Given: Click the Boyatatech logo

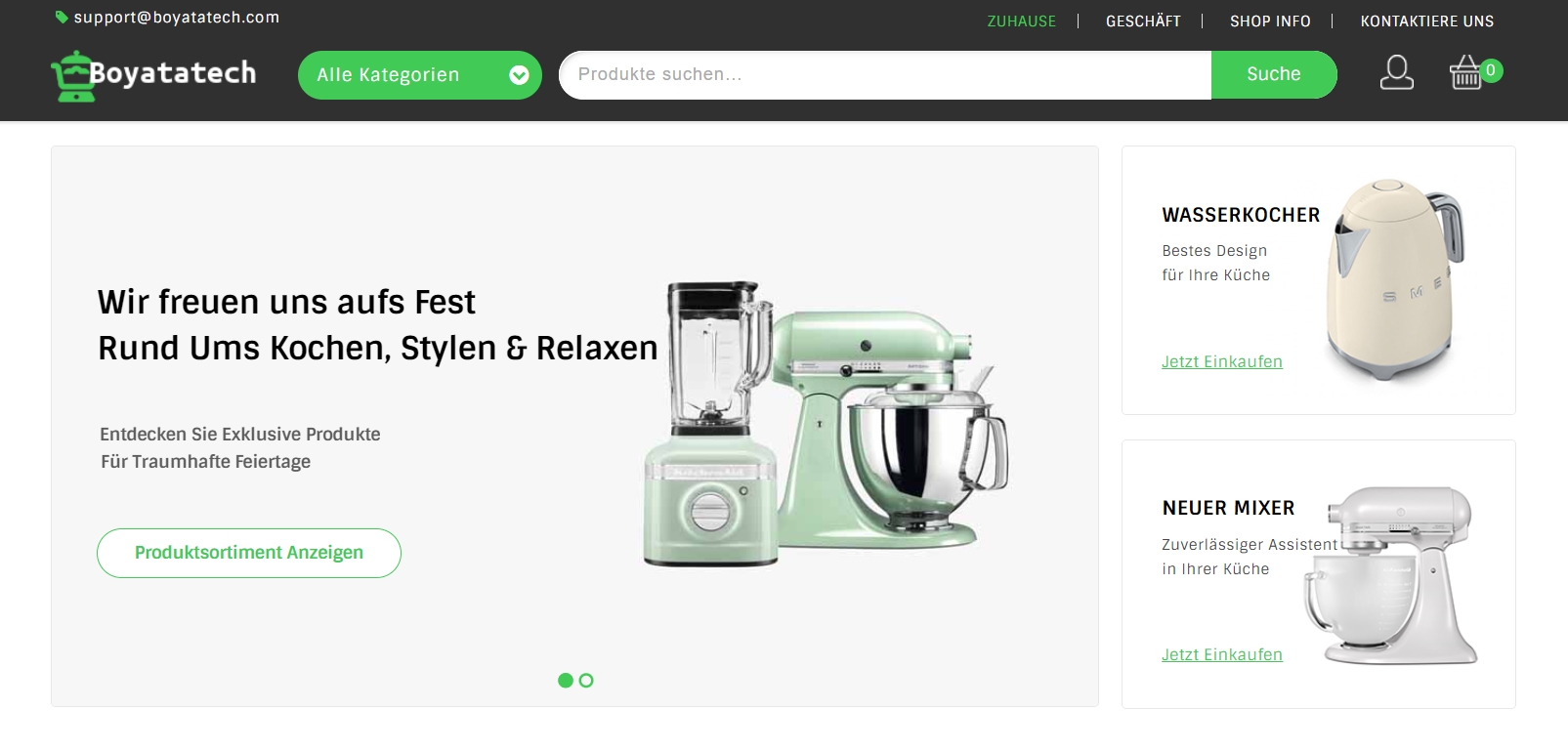Looking at the screenshot, I should (x=153, y=75).
